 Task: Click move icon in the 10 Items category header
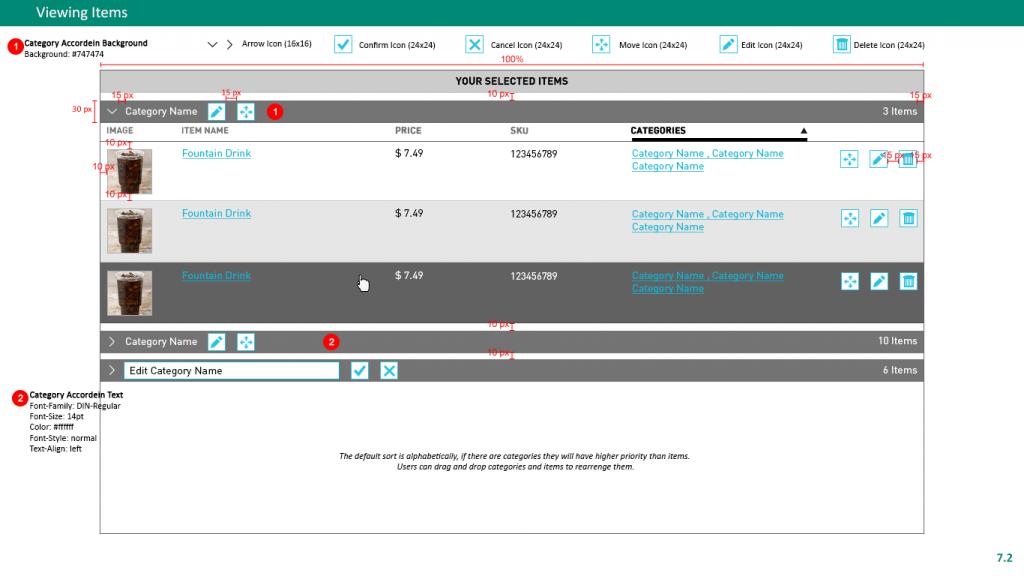point(246,342)
